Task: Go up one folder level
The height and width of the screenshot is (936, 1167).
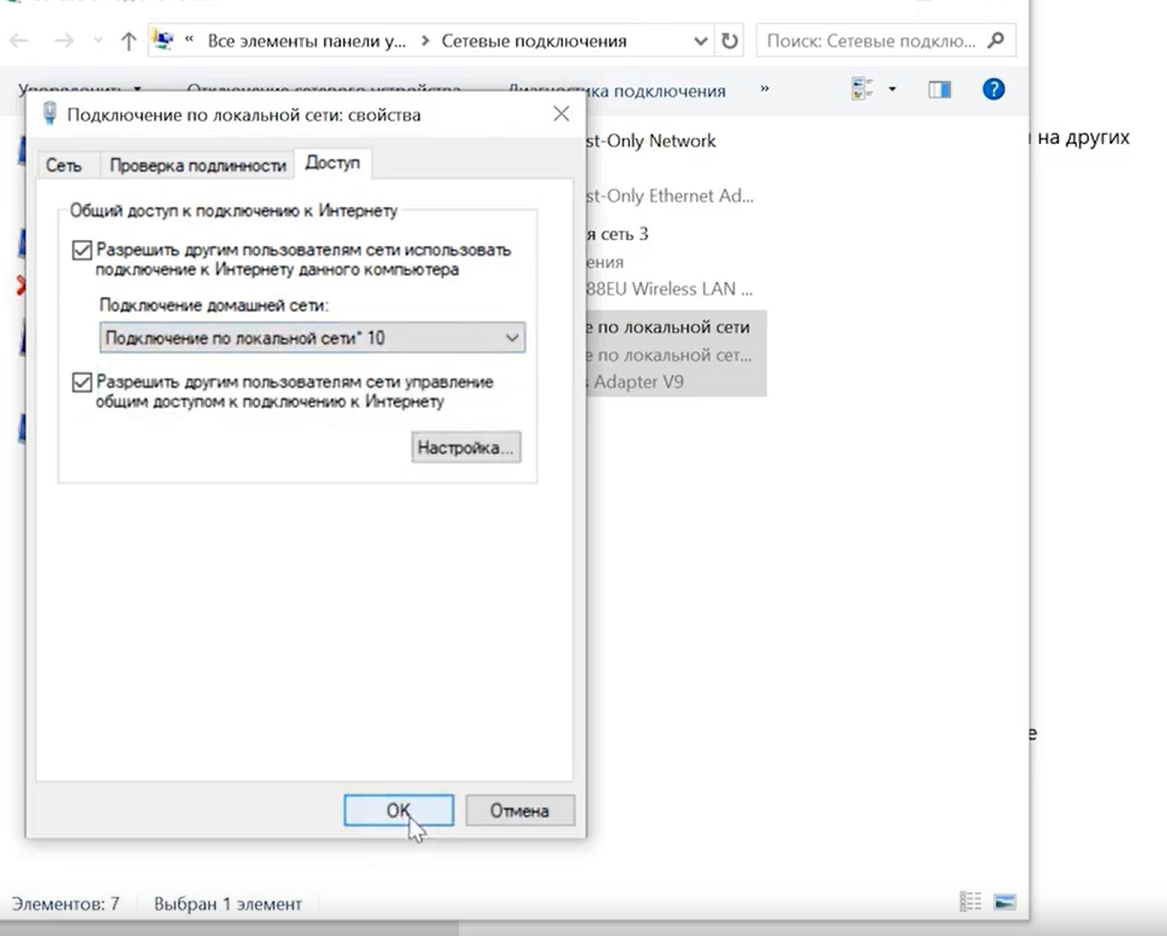Action: coord(128,41)
